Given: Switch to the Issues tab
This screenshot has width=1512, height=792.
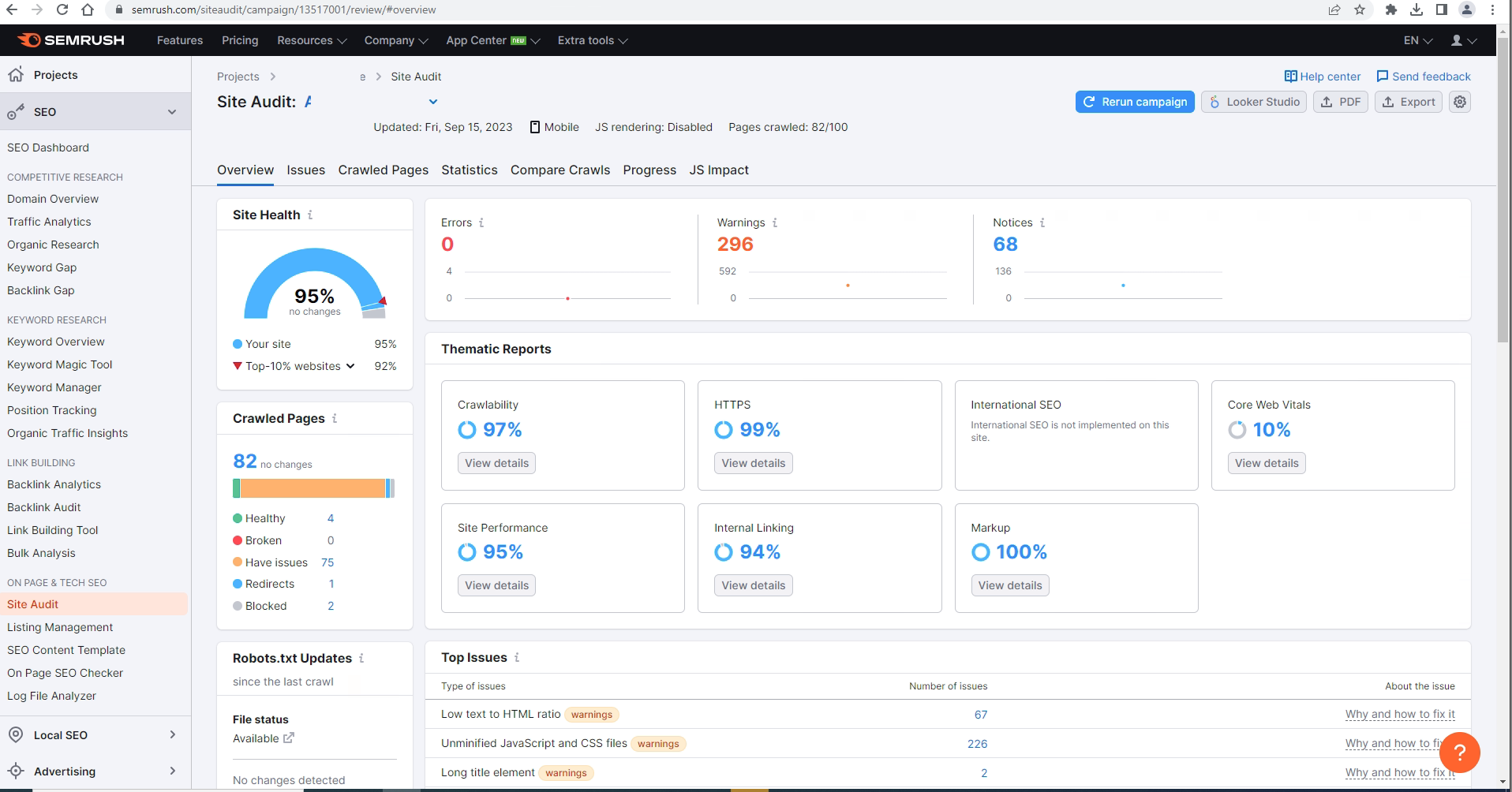Looking at the screenshot, I should point(305,170).
